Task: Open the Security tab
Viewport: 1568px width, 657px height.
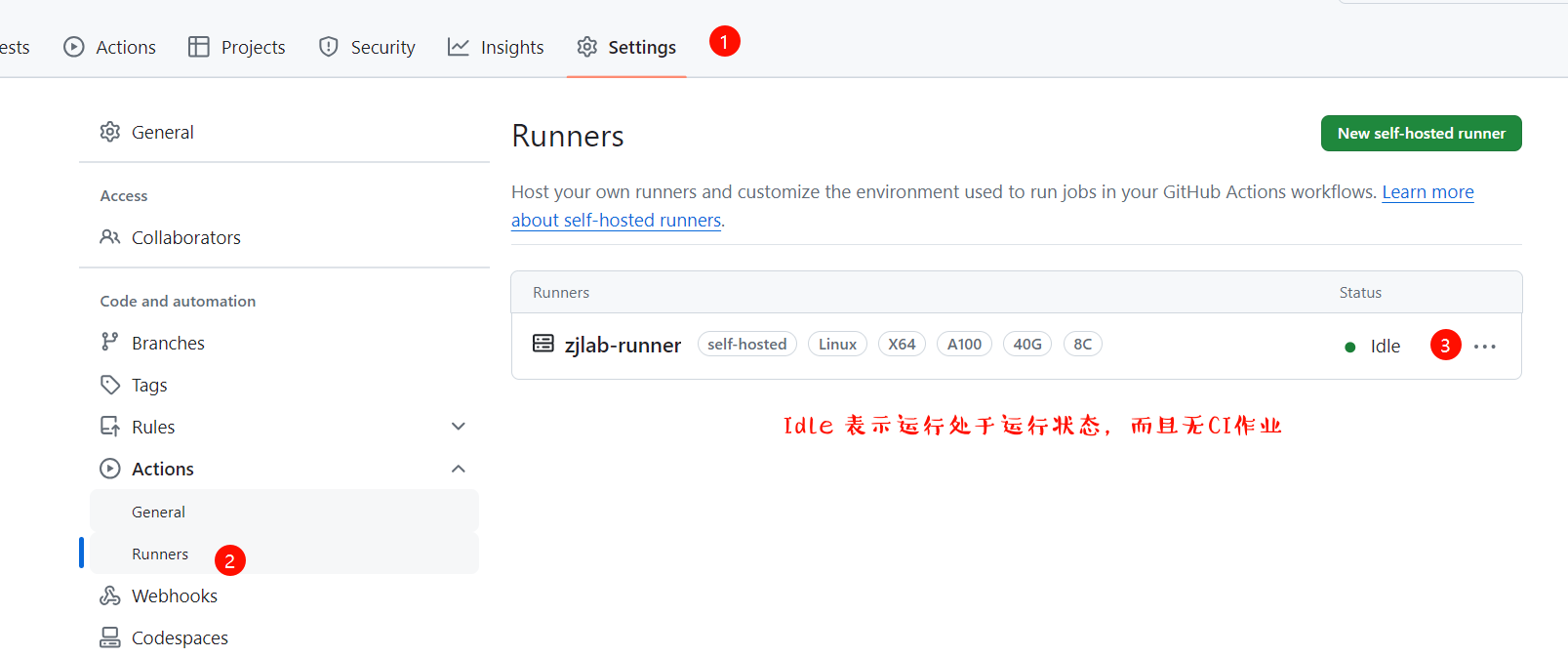Action: pos(367,47)
